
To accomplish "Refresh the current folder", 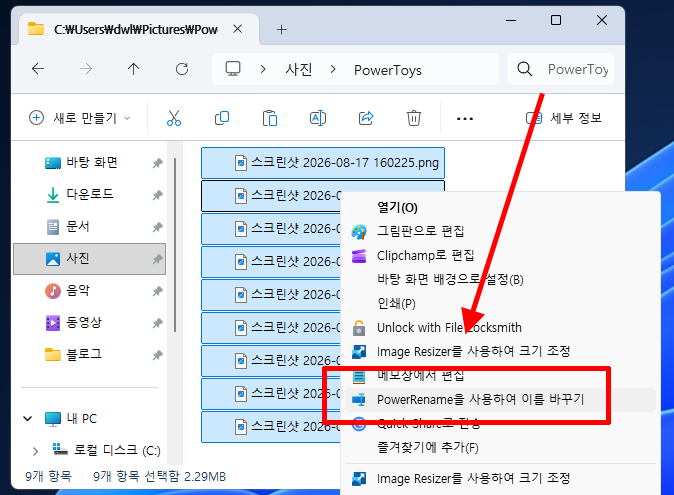I will click(x=182, y=69).
